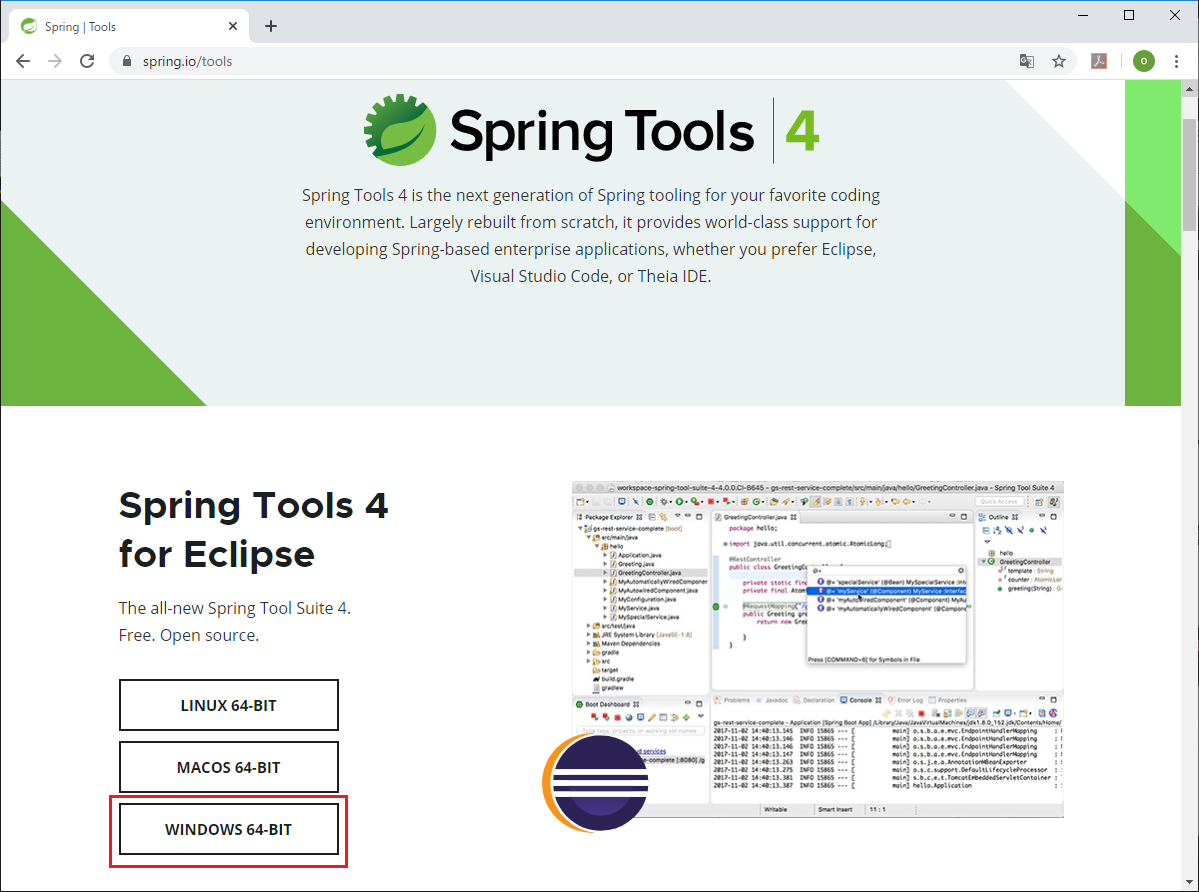Go back to the previous page

coord(23,61)
